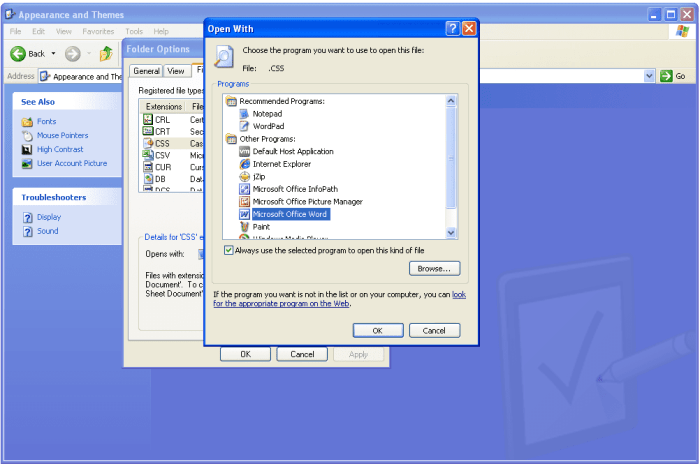Select the CRL file type row
Viewport: 700px width, 466px height.
click(x=172, y=120)
